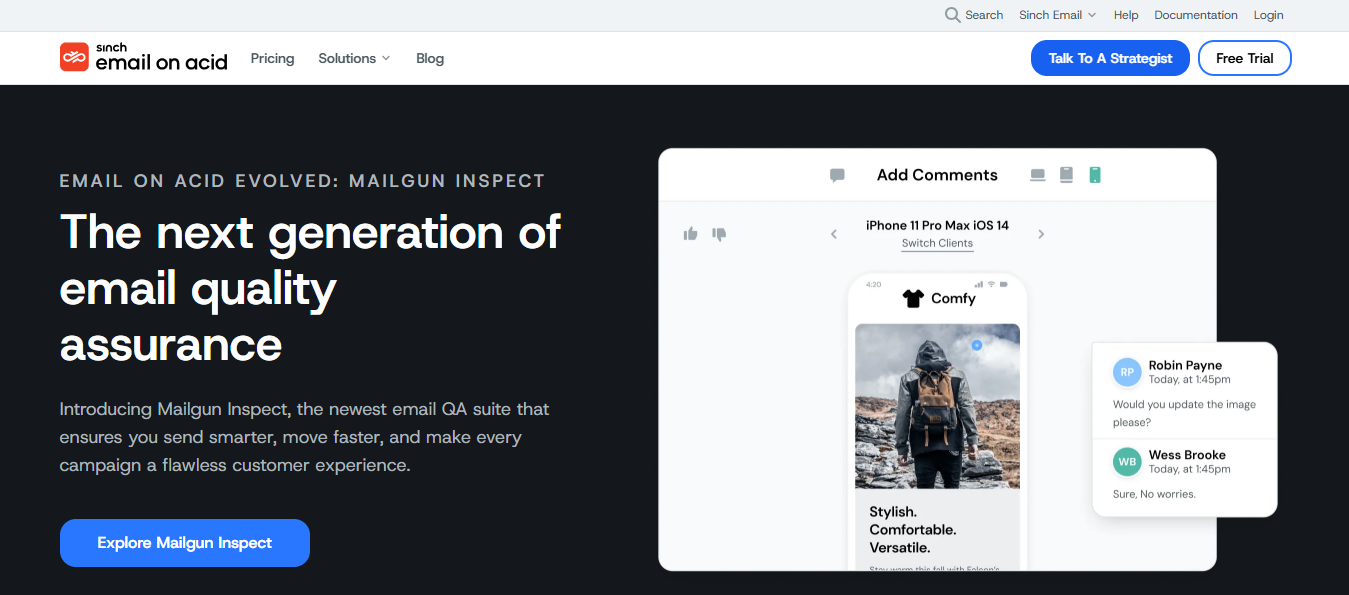This screenshot has height=595, width=1349.
Task: Expand the Sinch Email dropdown
Action: (x=1057, y=15)
